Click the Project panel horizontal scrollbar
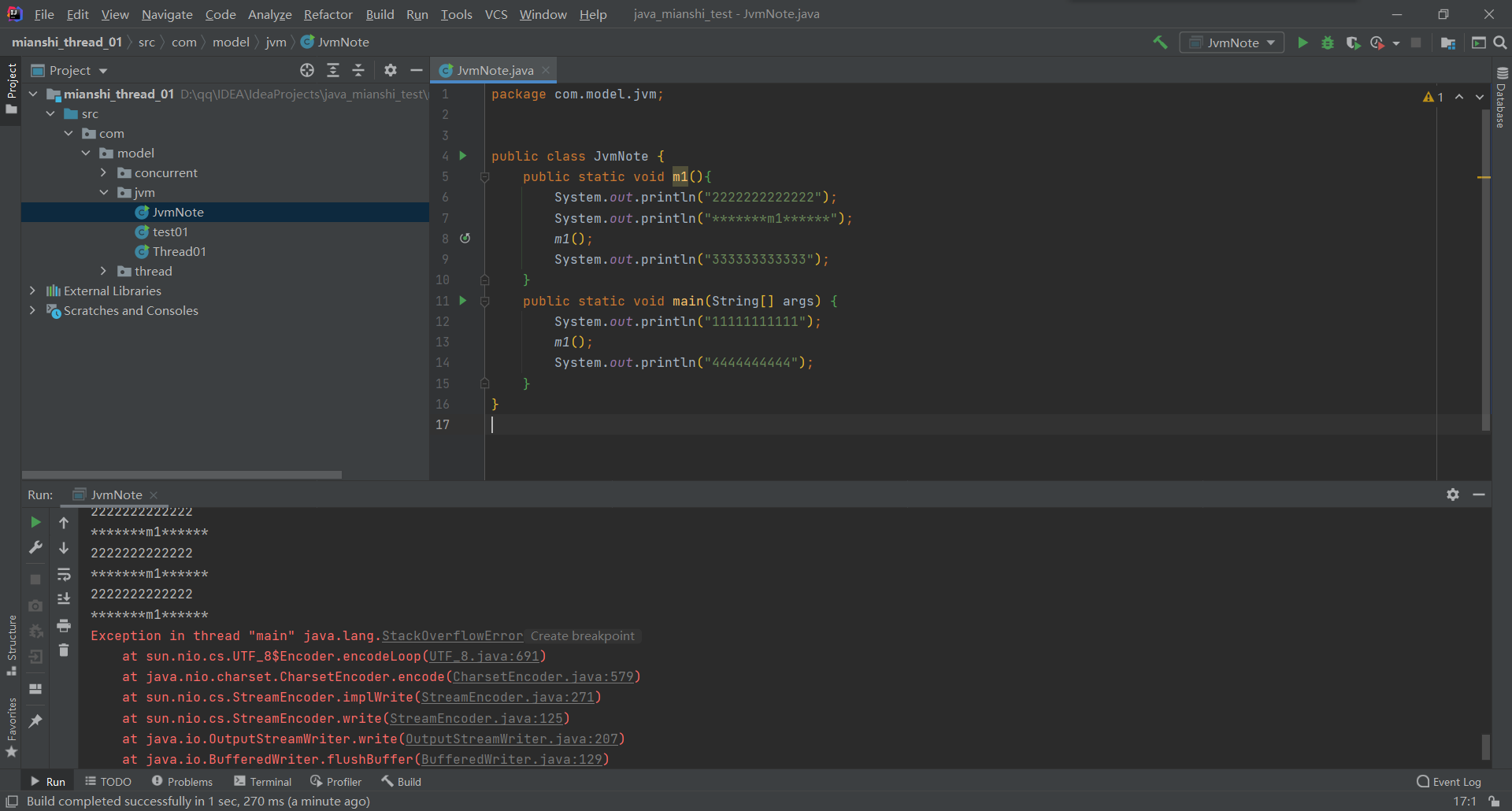The width and height of the screenshot is (1512, 811). tap(182, 475)
